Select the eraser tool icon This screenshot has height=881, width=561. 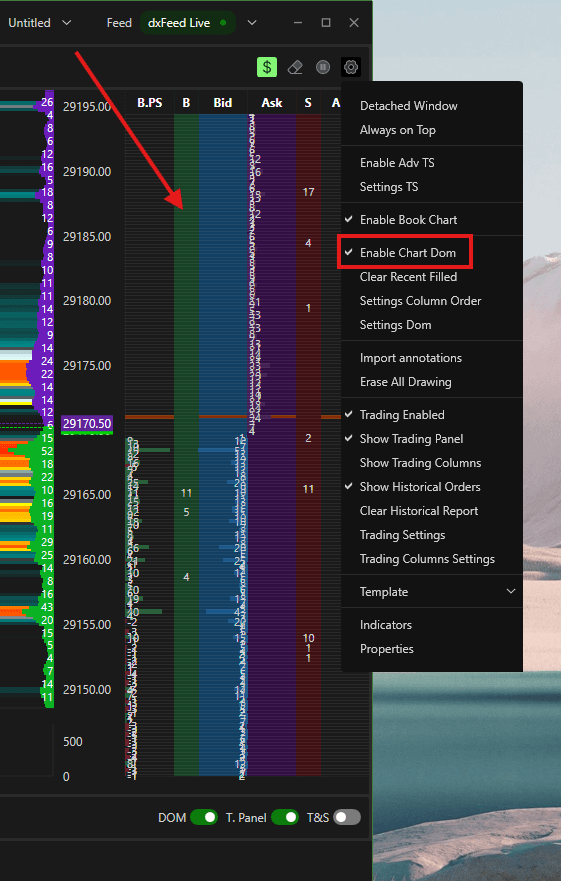coord(295,67)
